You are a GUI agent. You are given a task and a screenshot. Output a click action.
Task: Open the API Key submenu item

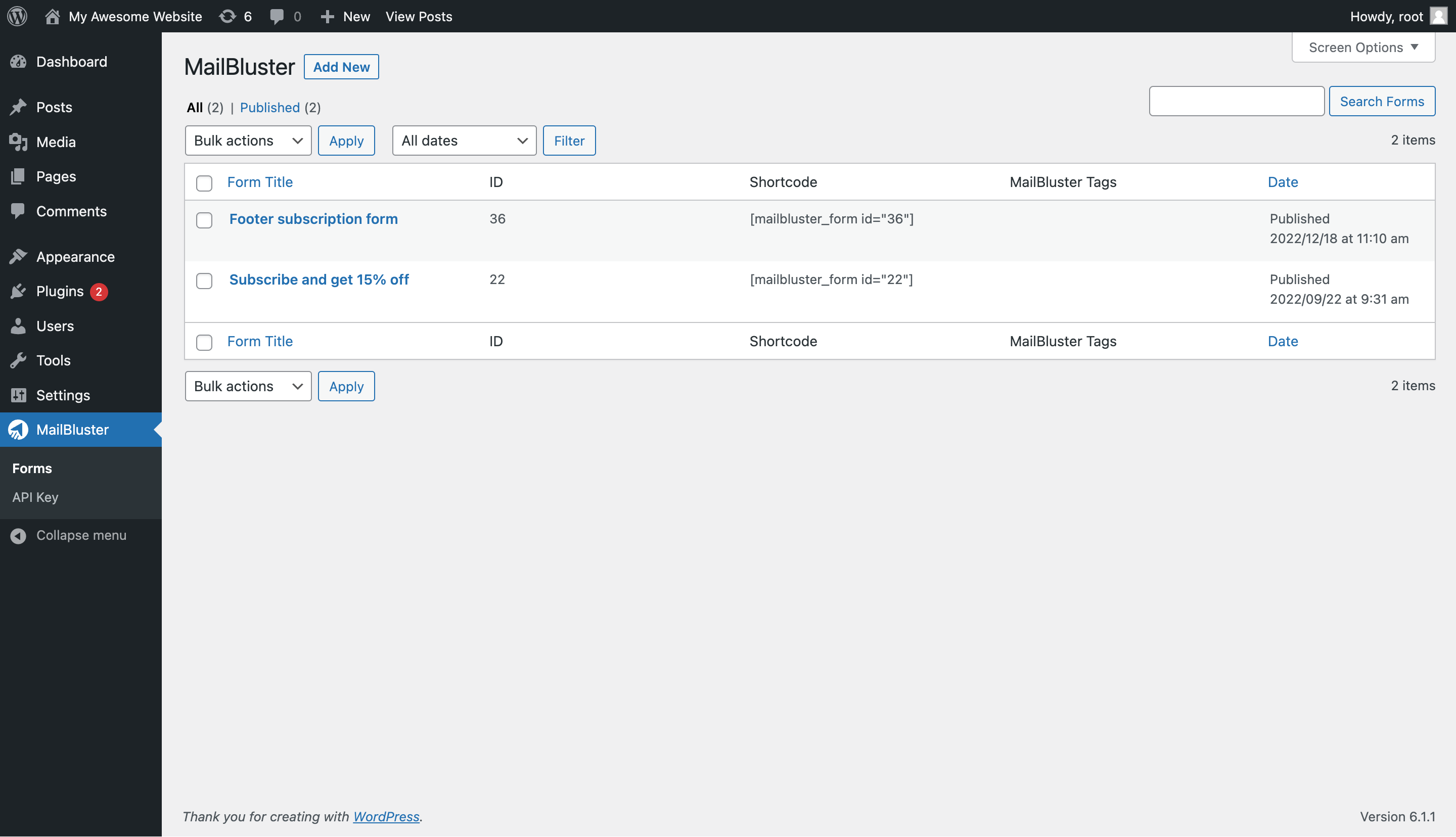(x=35, y=497)
